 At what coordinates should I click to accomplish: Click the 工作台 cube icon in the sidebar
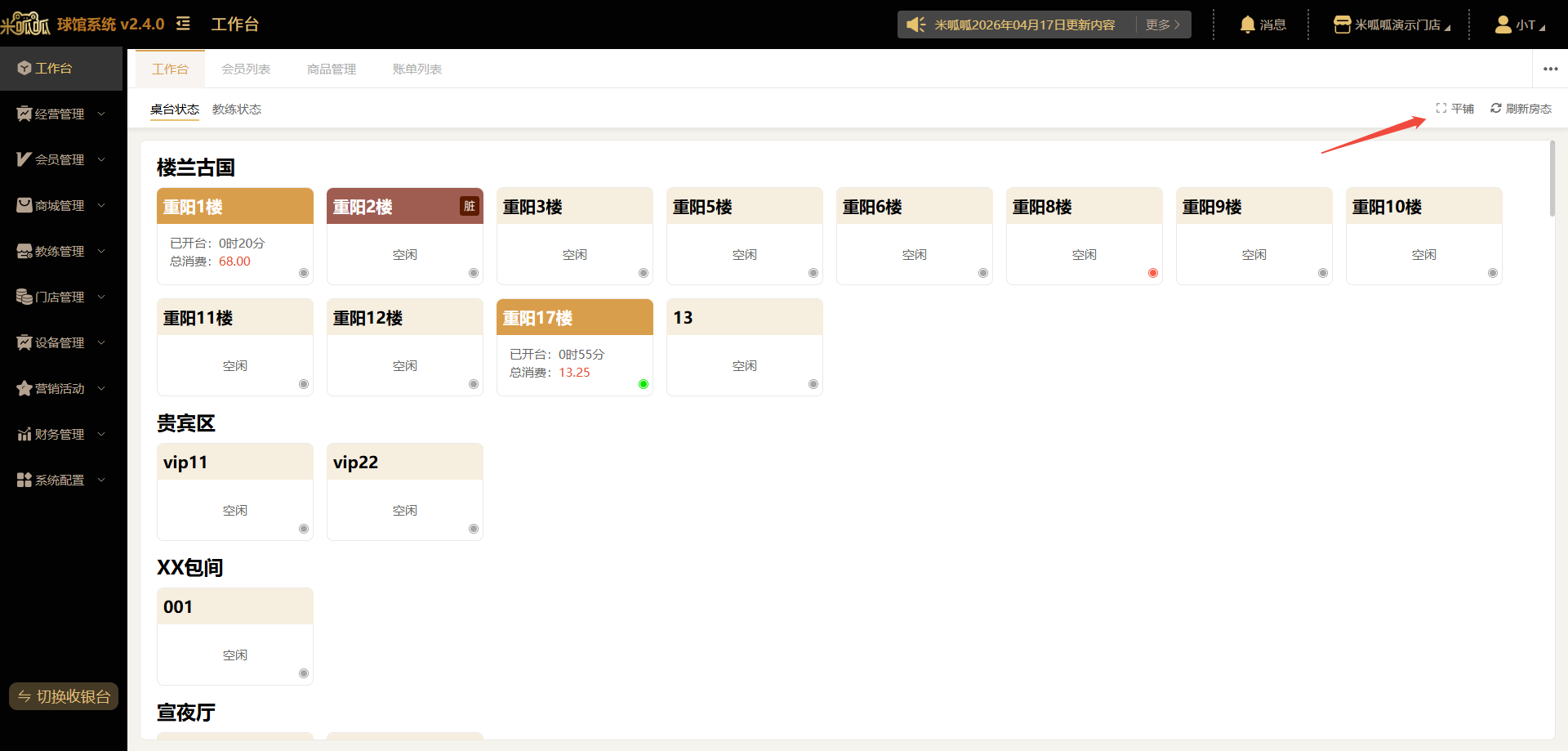coord(24,68)
